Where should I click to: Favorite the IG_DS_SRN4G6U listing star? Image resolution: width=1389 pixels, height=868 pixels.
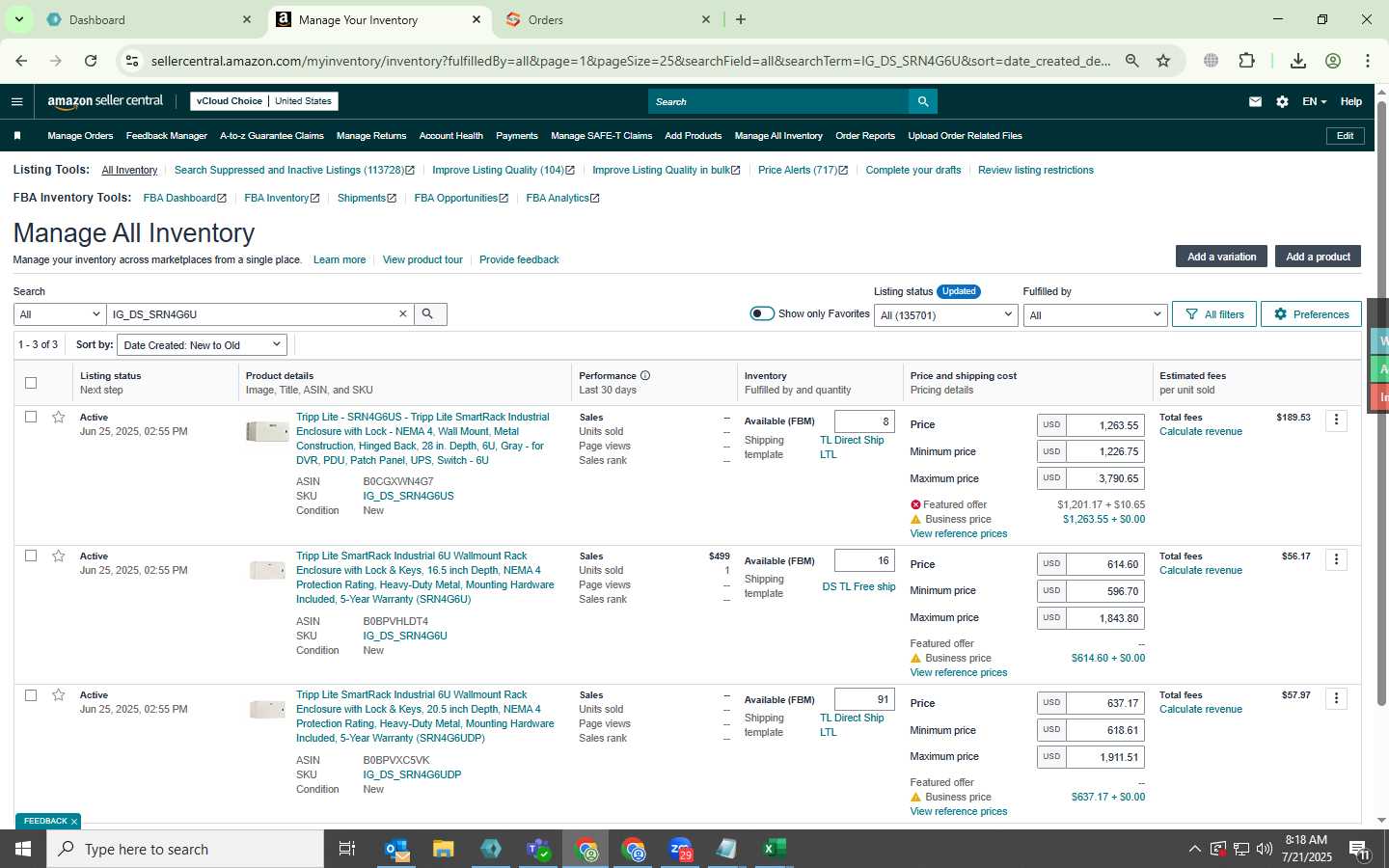tap(59, 556)
